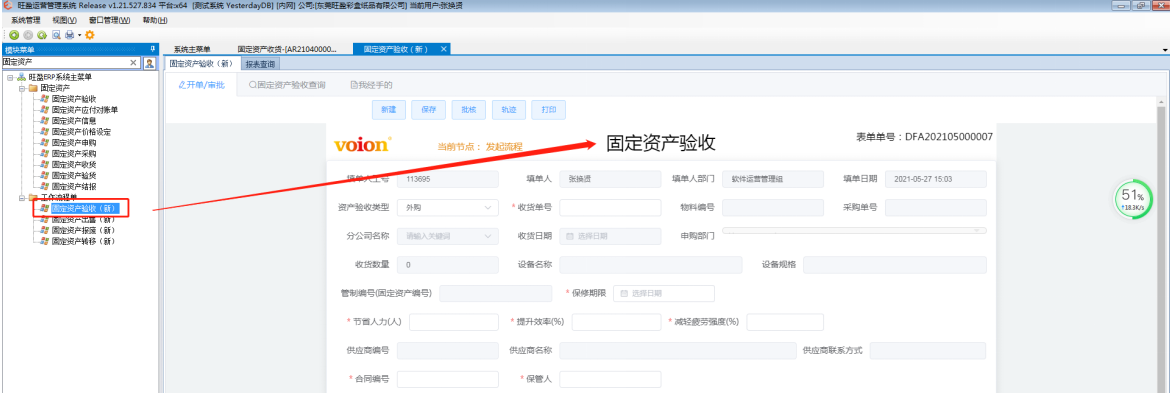Screen dimensions: 1170x393
Task: Click calendar icon in 保修期限 field
Action: pos(624,293)
